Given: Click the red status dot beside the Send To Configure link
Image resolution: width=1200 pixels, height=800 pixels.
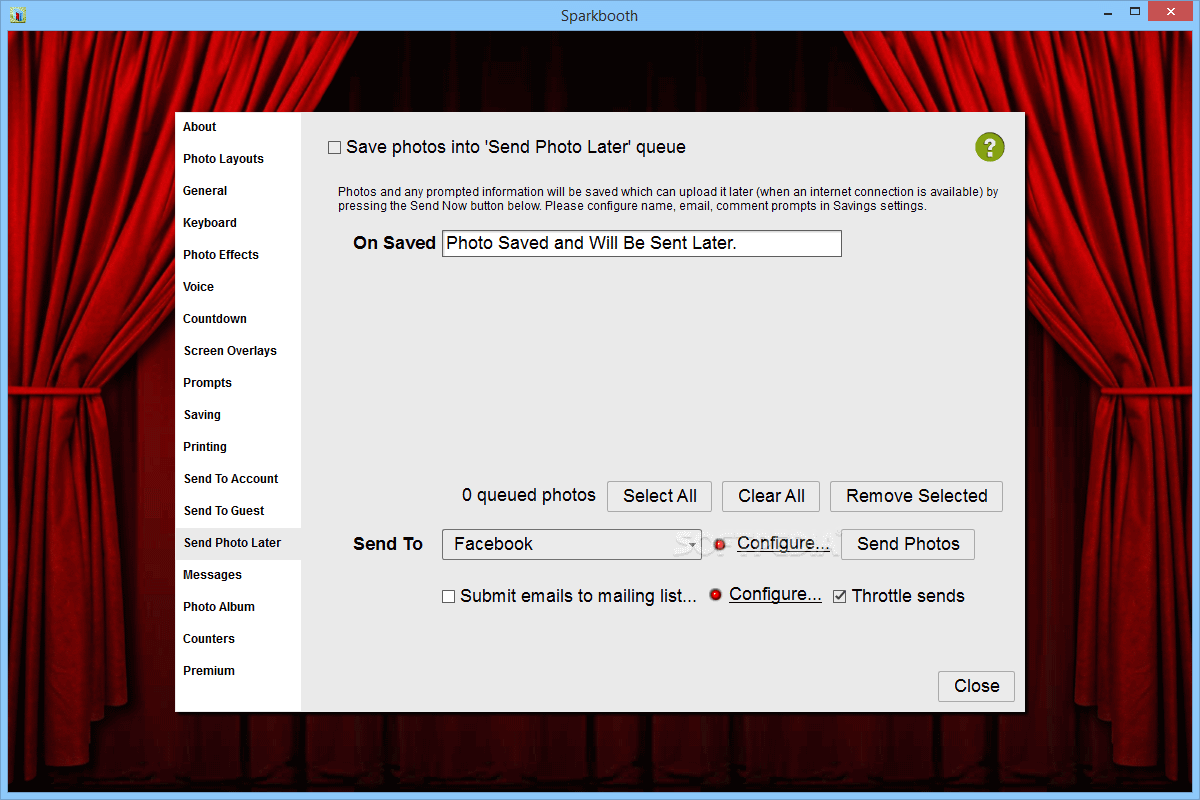Looking at the screenshot, I should coord(719,544).
